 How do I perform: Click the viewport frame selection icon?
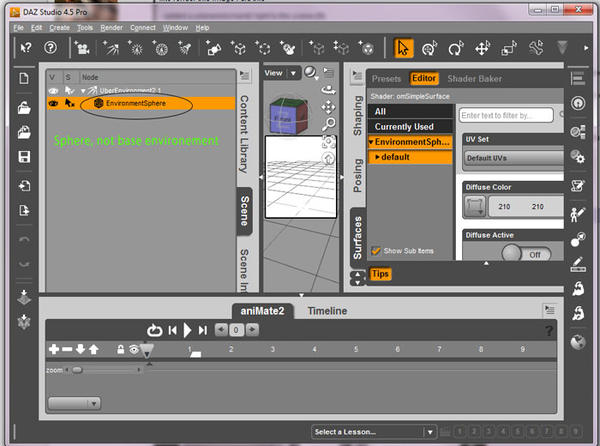pos(328,142)
